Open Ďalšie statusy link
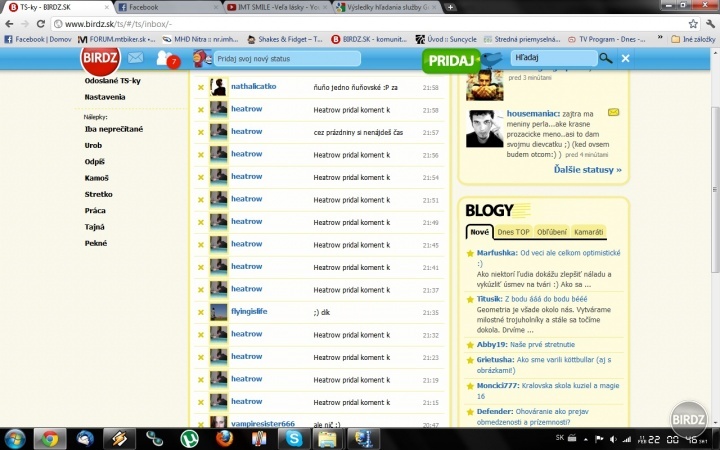 coord(587,170)
